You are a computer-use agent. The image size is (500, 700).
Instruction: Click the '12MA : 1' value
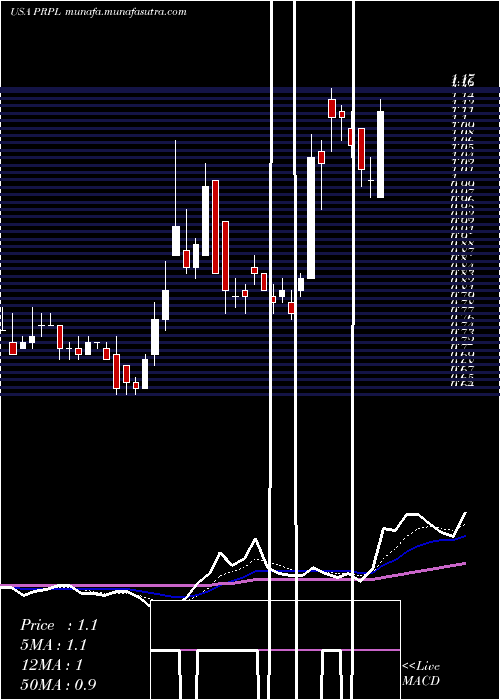coord(52,665)
